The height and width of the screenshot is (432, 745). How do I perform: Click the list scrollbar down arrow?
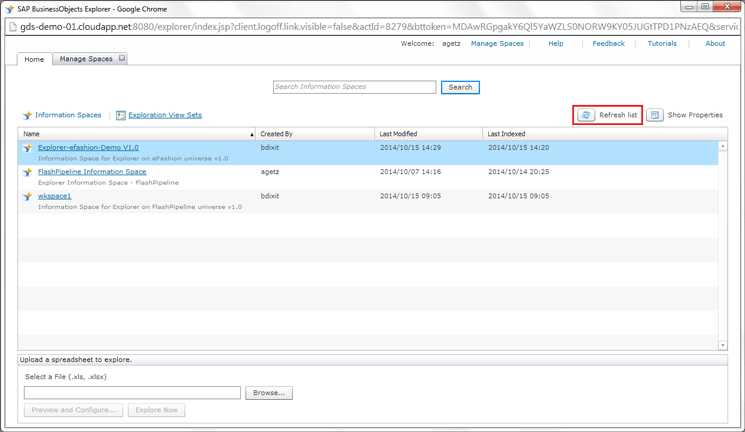pyautogui.click(x=723, y=345)
